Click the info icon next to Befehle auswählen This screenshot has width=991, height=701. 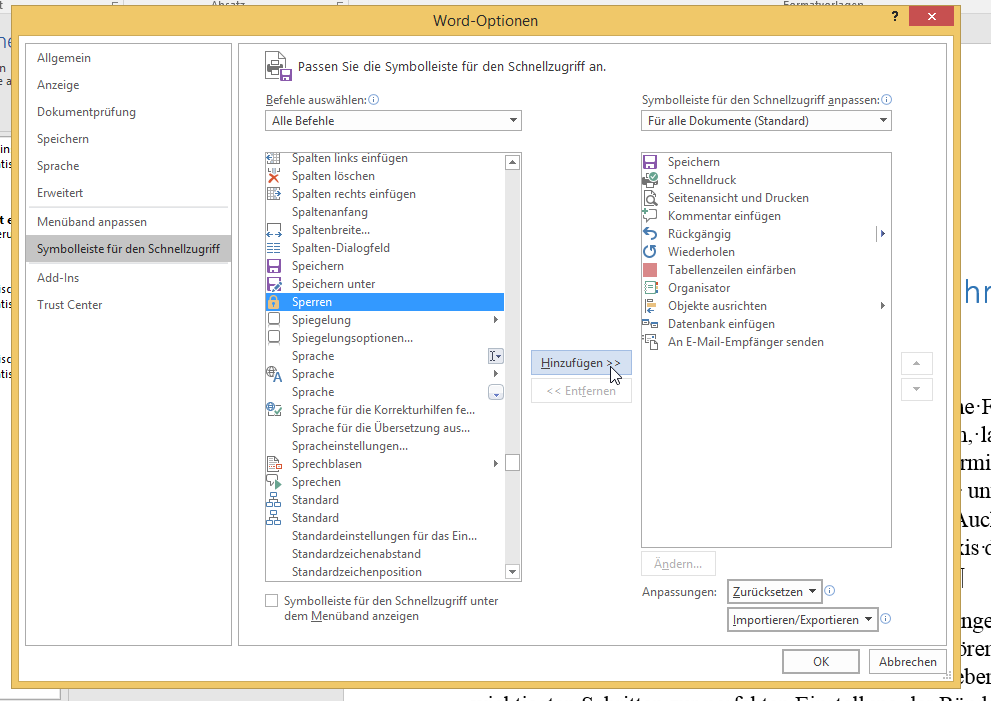[374, 100]
